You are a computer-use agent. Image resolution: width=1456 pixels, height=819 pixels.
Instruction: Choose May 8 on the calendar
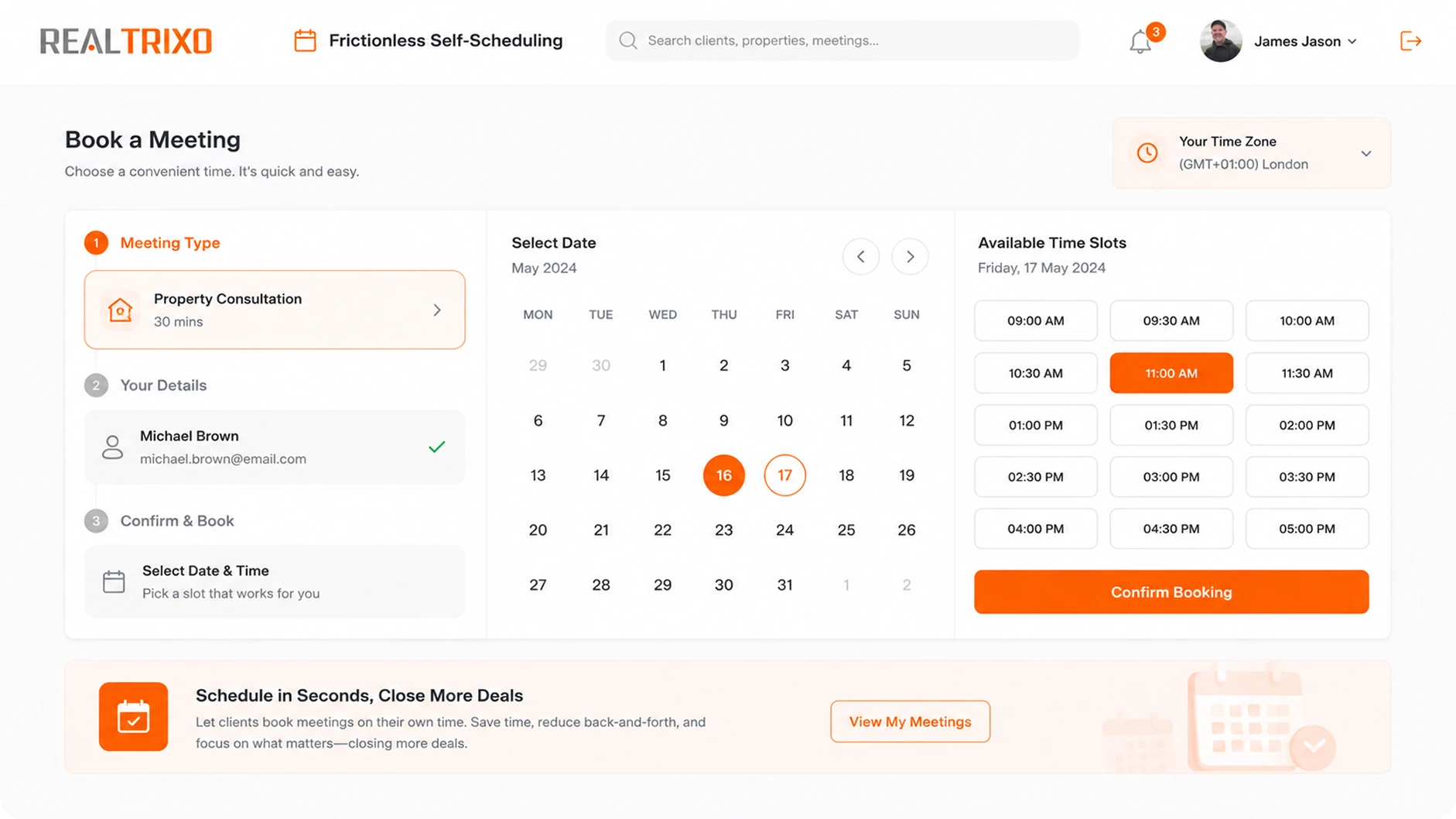click(x=662, y=420)
